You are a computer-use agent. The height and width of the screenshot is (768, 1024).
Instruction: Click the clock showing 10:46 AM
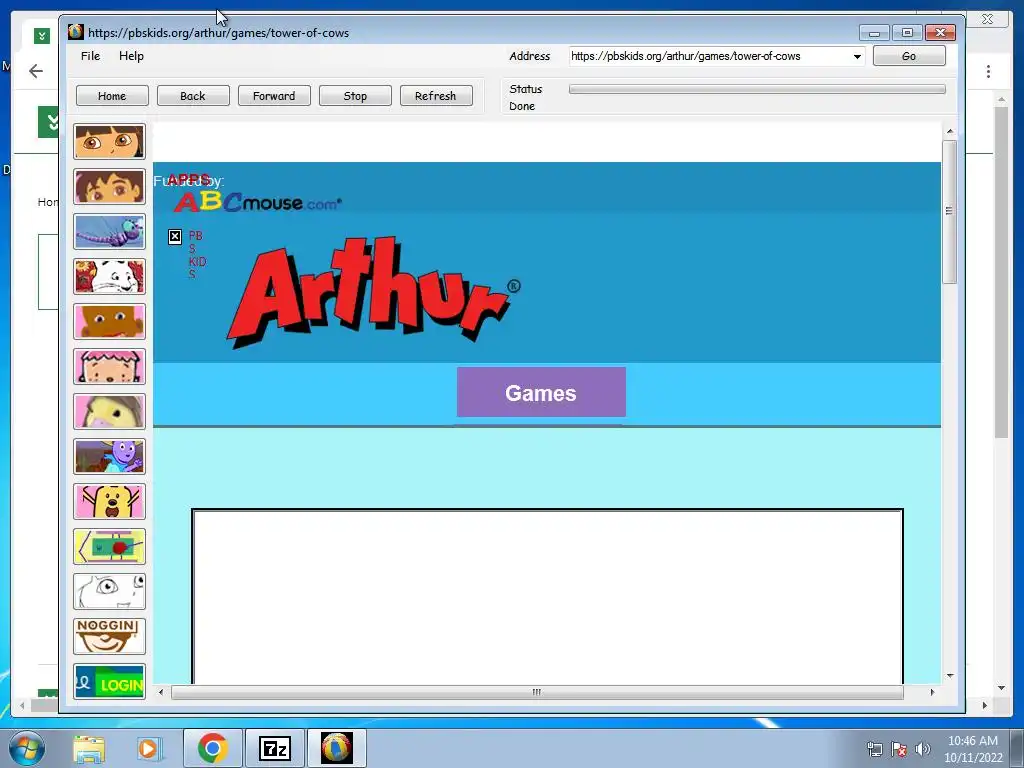click(x=972, y=741)
